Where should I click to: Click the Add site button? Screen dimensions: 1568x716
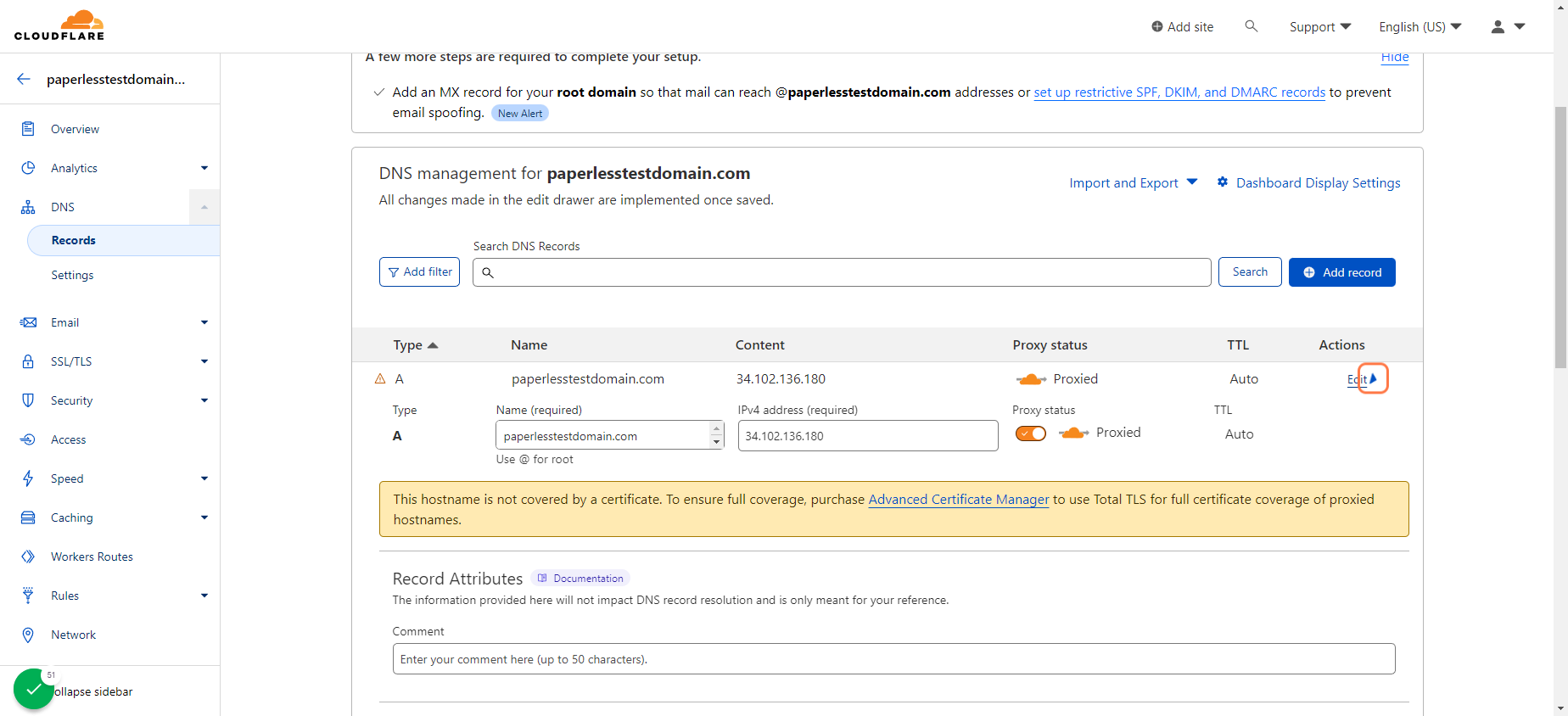click(1182, 27)
